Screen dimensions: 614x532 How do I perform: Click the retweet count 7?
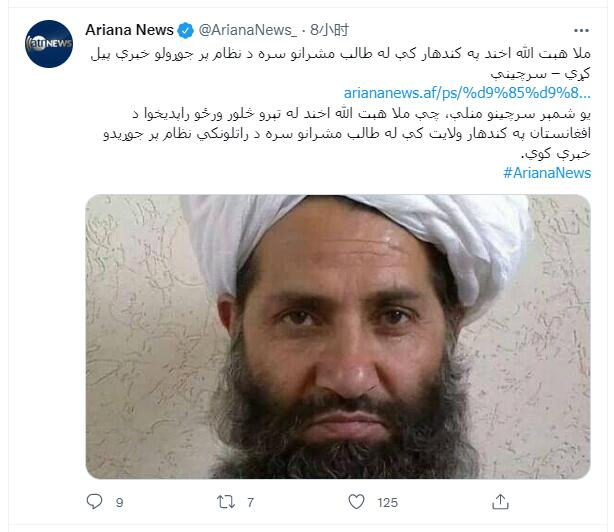coord(250,503)
